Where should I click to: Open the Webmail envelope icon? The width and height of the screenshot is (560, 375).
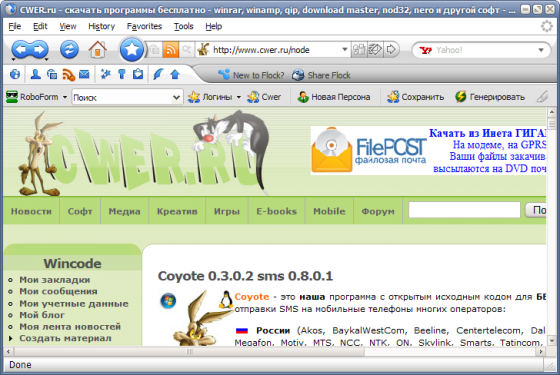84,74
